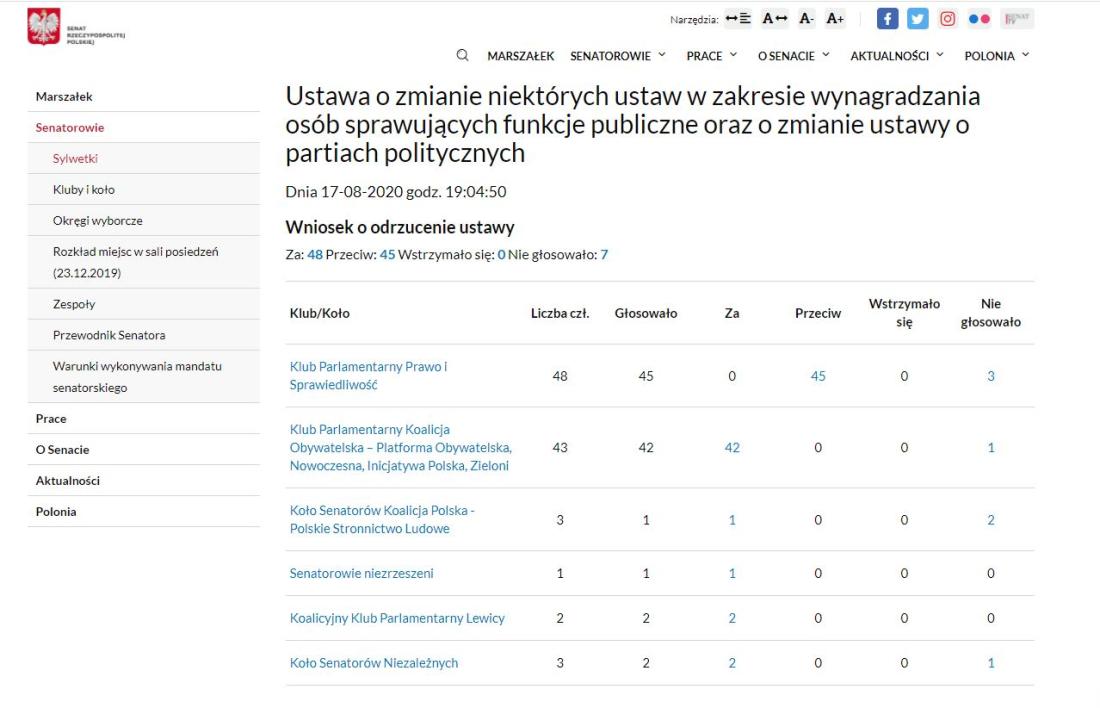Open Sylwetki in the sidebar
The width and height of the screenshot is (1100, 708).
pyautogui.click(x=143, y=159)
